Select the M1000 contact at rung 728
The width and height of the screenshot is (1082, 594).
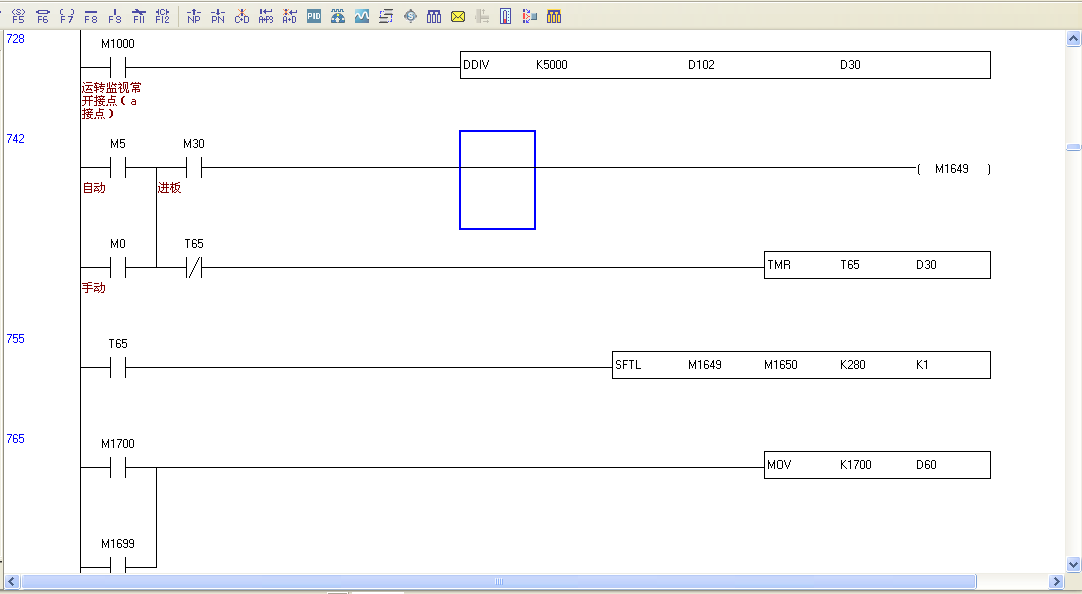(118, 67)
